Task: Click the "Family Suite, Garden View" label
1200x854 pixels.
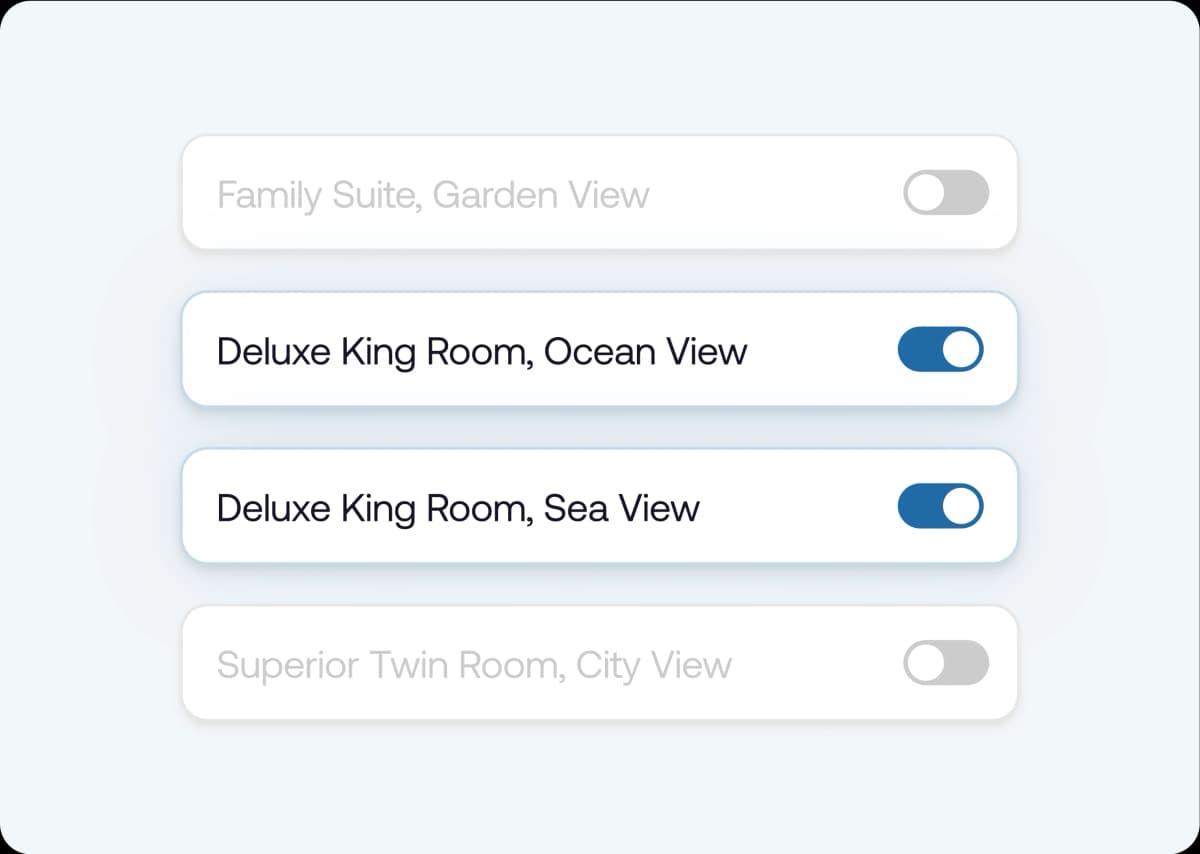Action: click(x=433, y=194)
